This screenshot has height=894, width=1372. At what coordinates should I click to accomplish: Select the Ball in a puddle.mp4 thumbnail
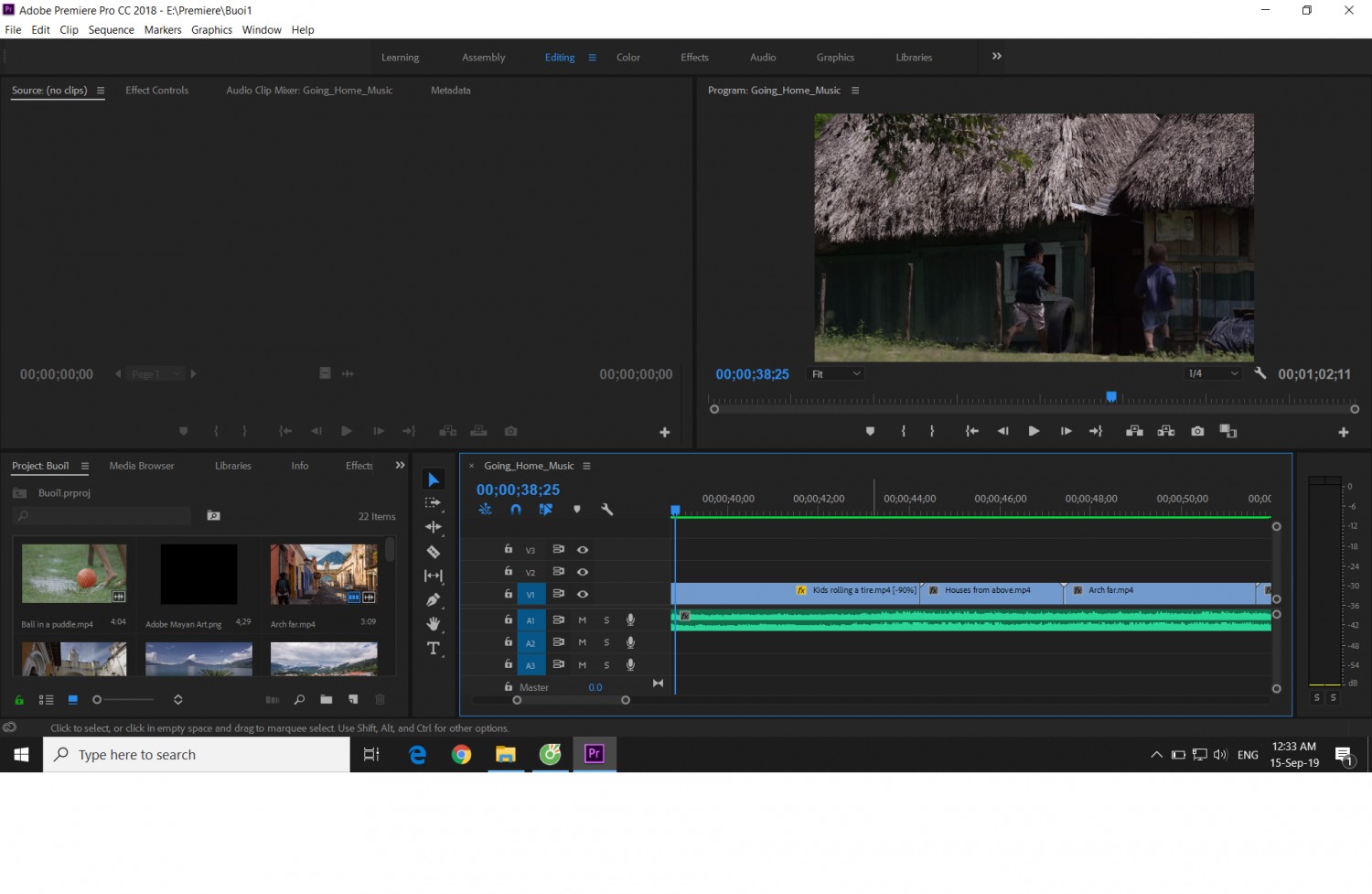pos(74,574)
